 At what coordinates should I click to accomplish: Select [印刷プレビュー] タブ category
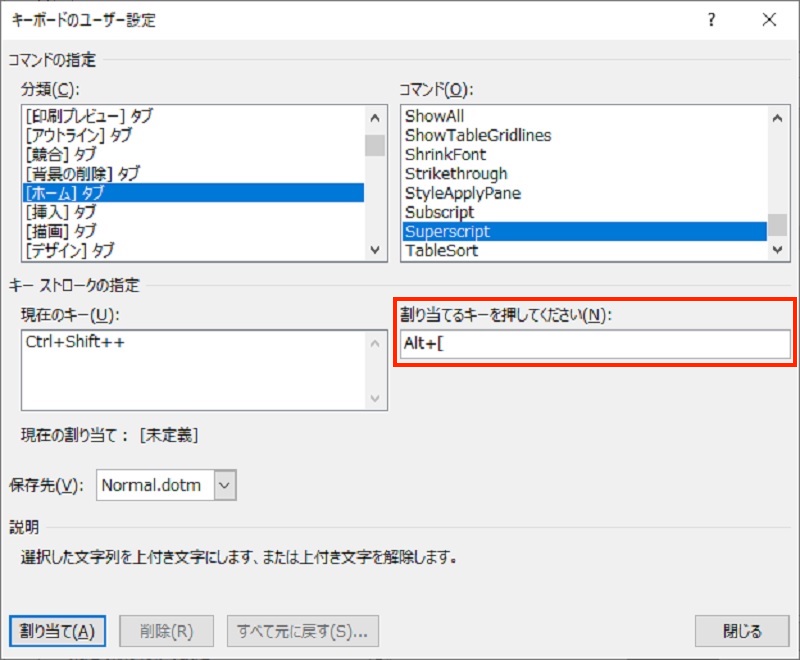[193, 116]
